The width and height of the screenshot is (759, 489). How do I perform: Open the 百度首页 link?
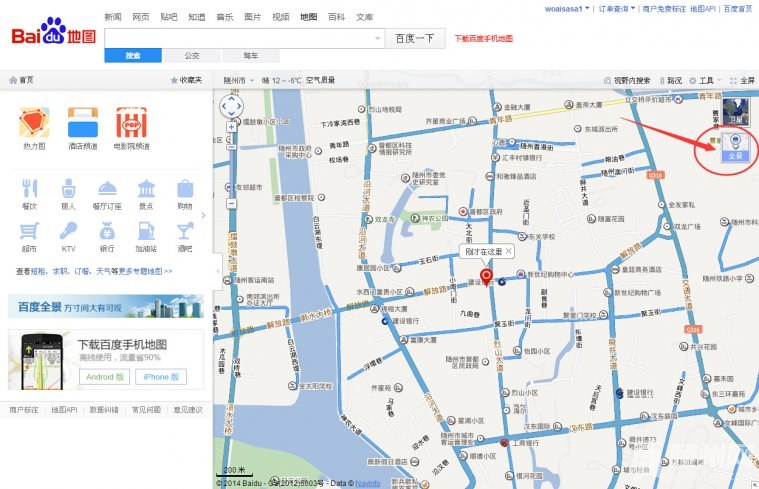coord(738,9)
